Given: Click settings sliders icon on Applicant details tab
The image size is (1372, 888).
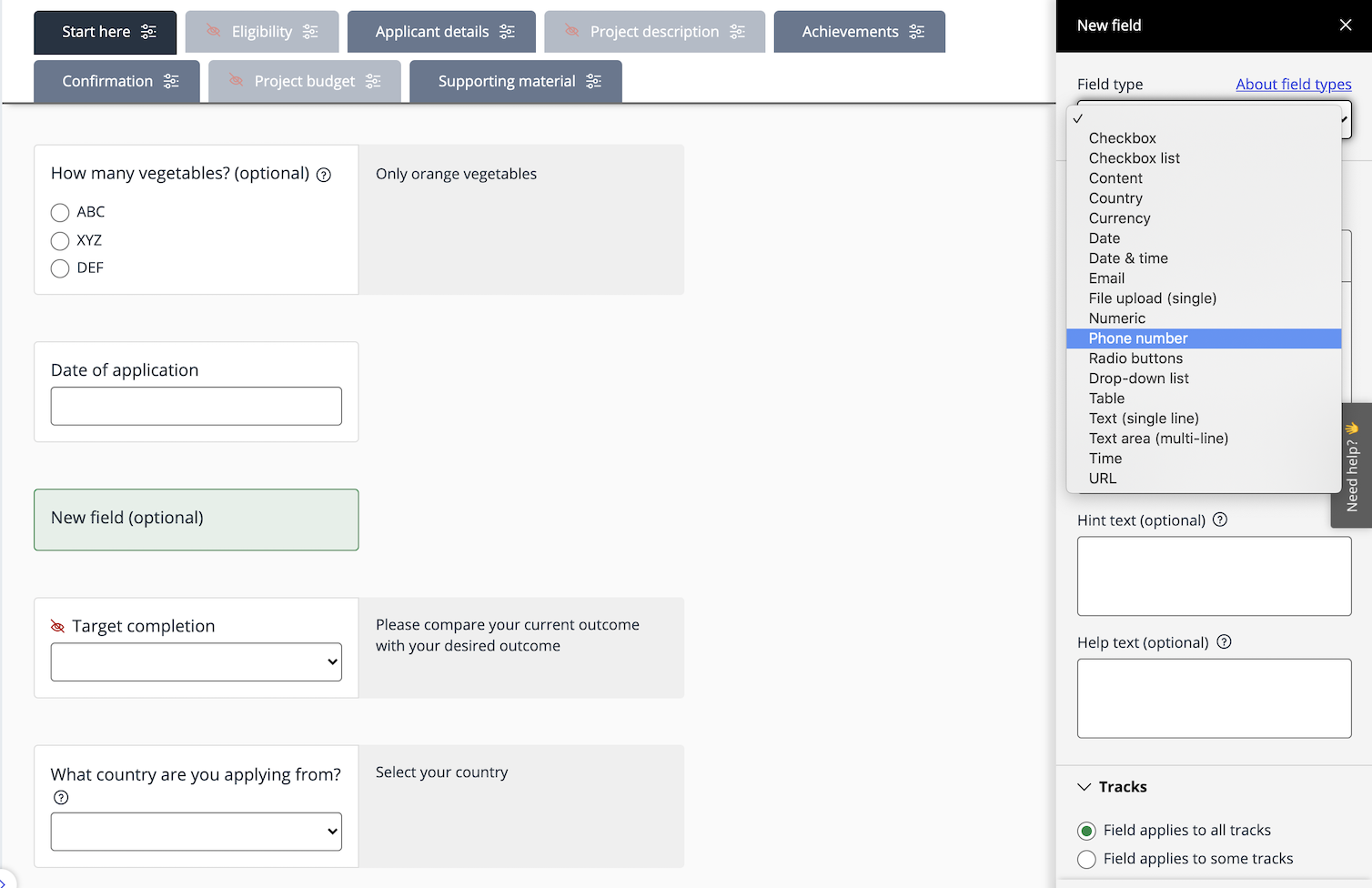Looking at the screenshot, I should click(507, 32).
